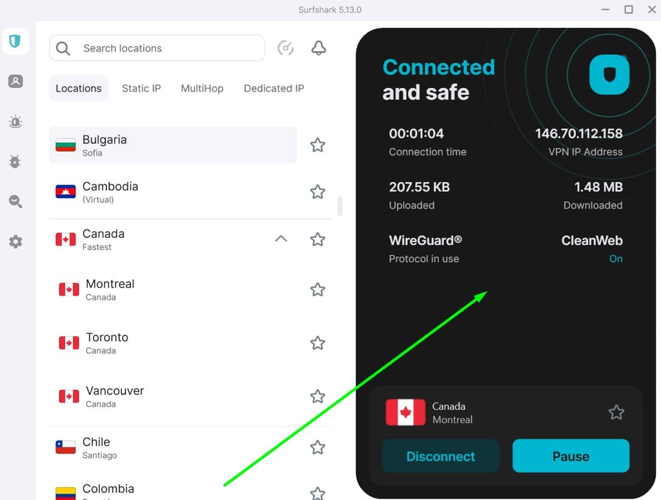Viewport: 661px width, 500px height.
Task: Open the VPN shield icon in sidebar
Action: 15,42
